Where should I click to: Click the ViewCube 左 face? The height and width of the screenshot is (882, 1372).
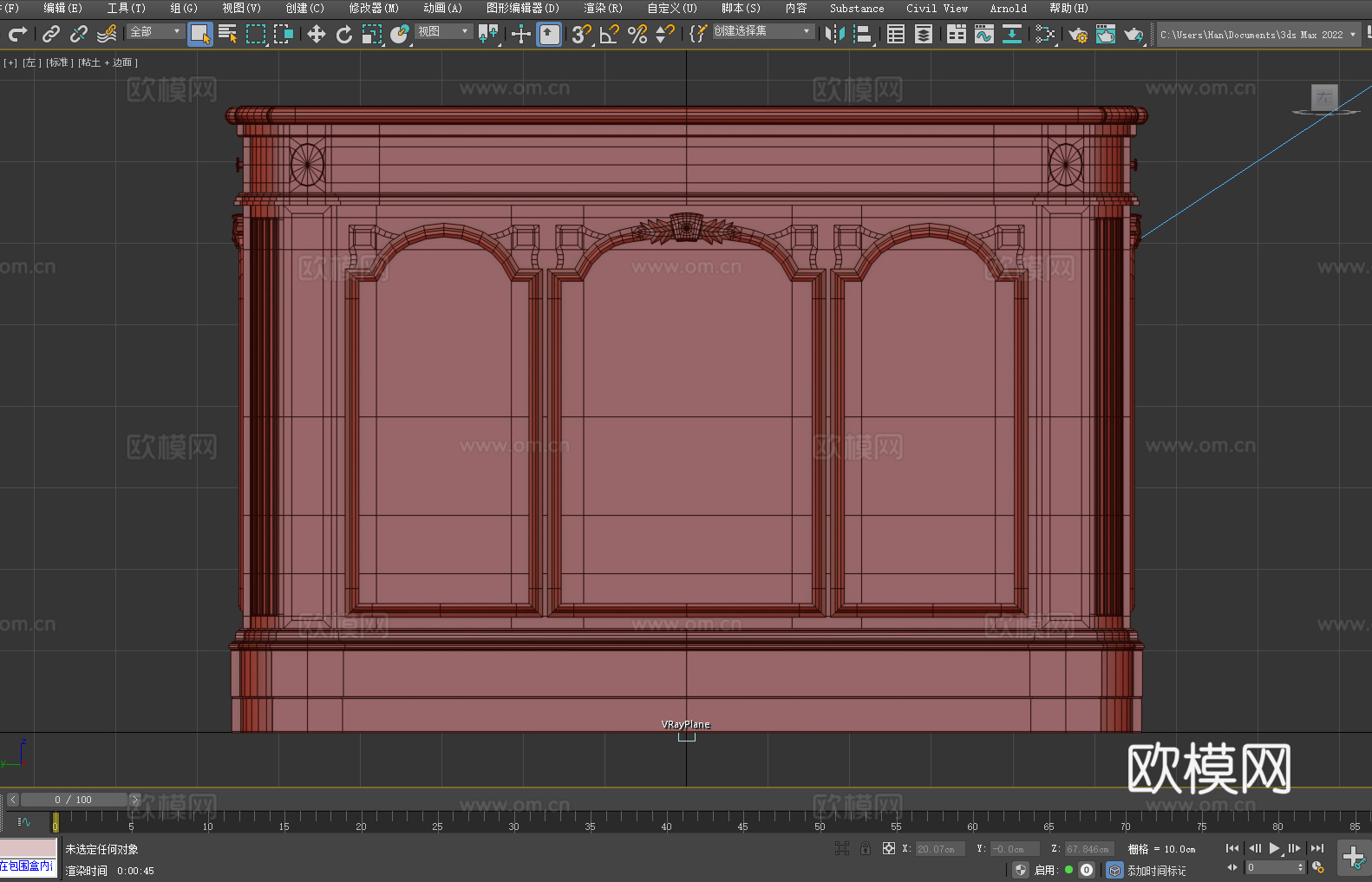pos(1324,98)
